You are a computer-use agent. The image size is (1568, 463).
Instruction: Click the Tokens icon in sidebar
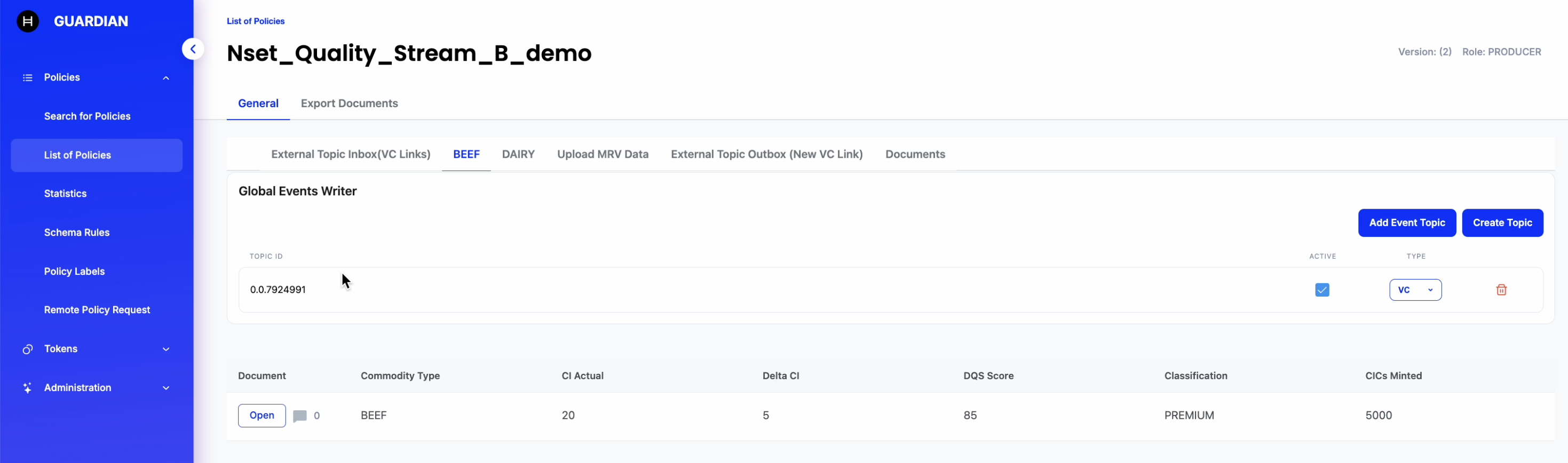pyautogui.click(x=27, y=349)
